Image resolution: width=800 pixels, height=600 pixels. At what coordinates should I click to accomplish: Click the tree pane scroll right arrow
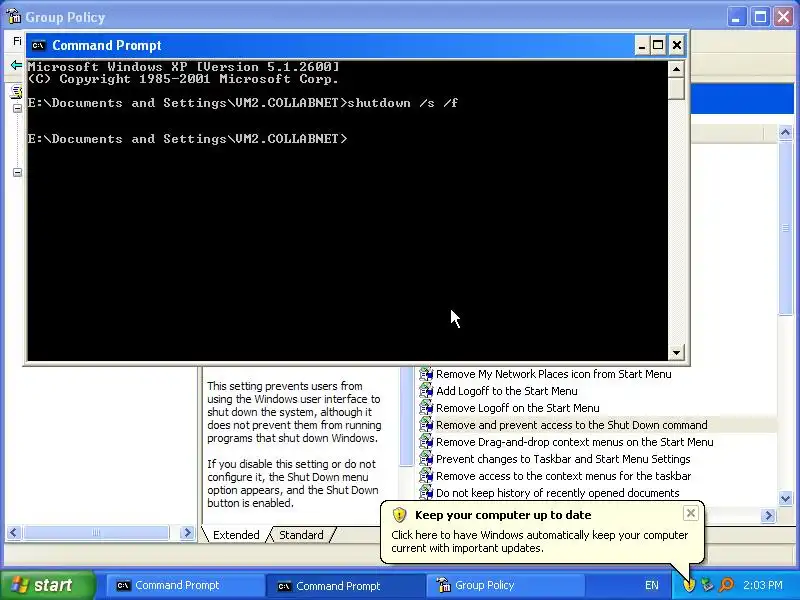pyautogui.click(x=187, y=533)
